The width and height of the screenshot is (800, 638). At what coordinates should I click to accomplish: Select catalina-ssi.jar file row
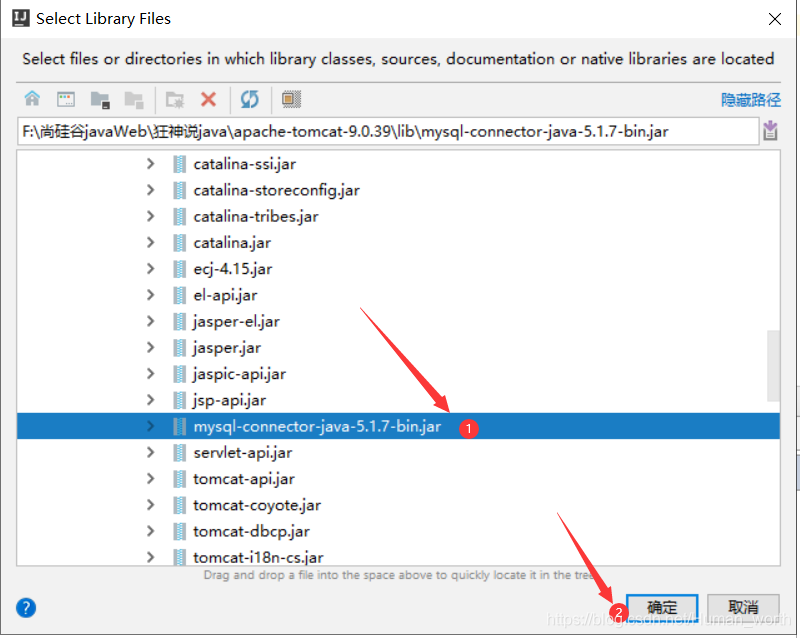coord(398,164)
